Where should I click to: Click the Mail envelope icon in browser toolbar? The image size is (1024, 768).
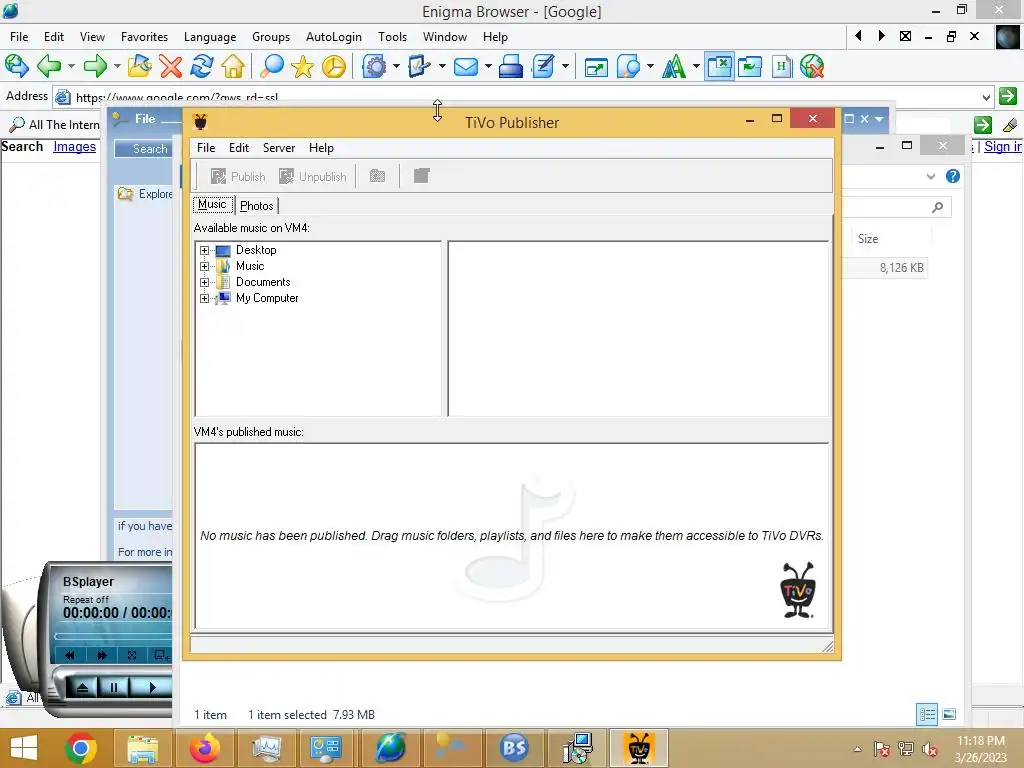tap(466, 66)
